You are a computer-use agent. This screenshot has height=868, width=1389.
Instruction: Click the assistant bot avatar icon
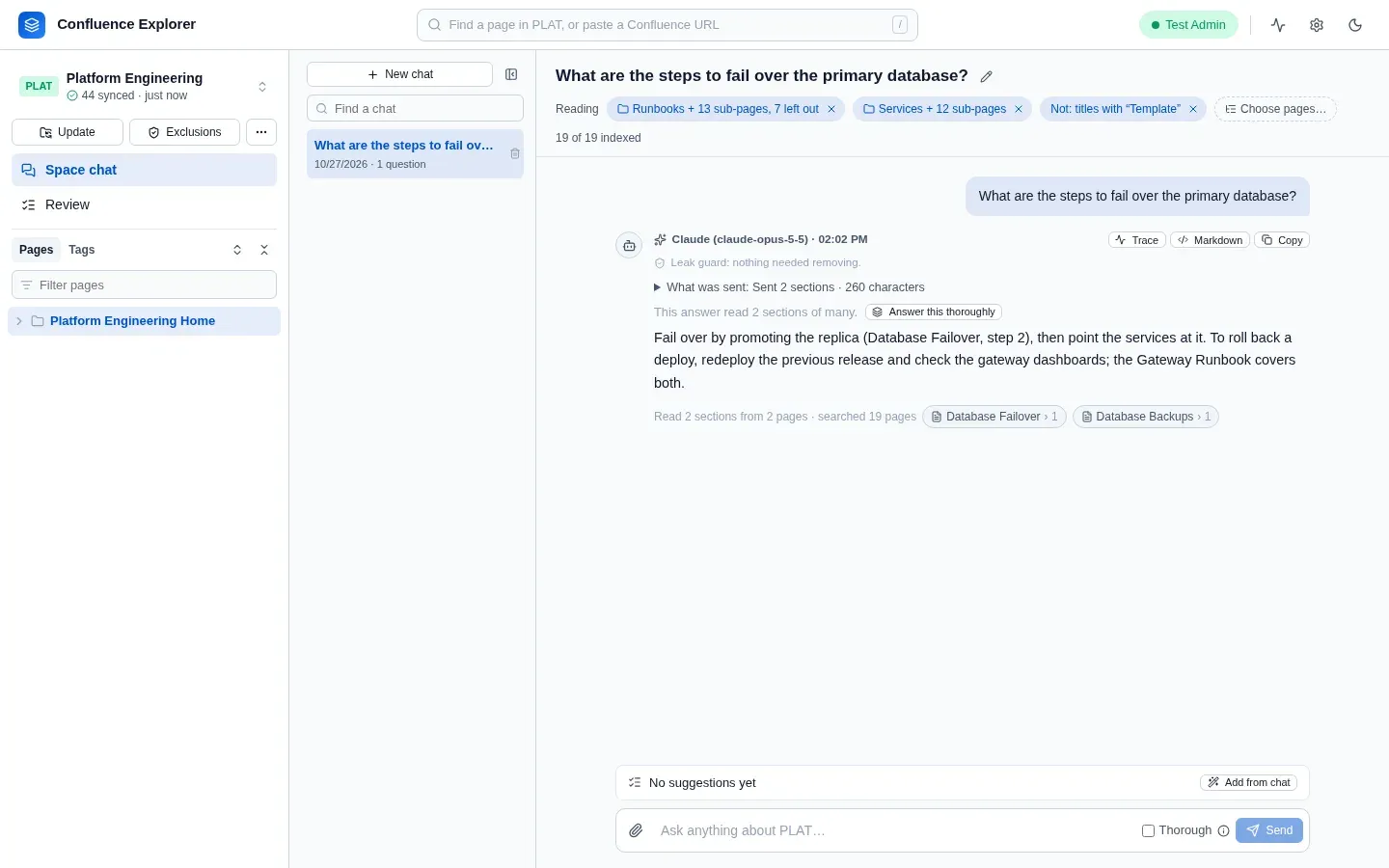click(x=629, y=246)
